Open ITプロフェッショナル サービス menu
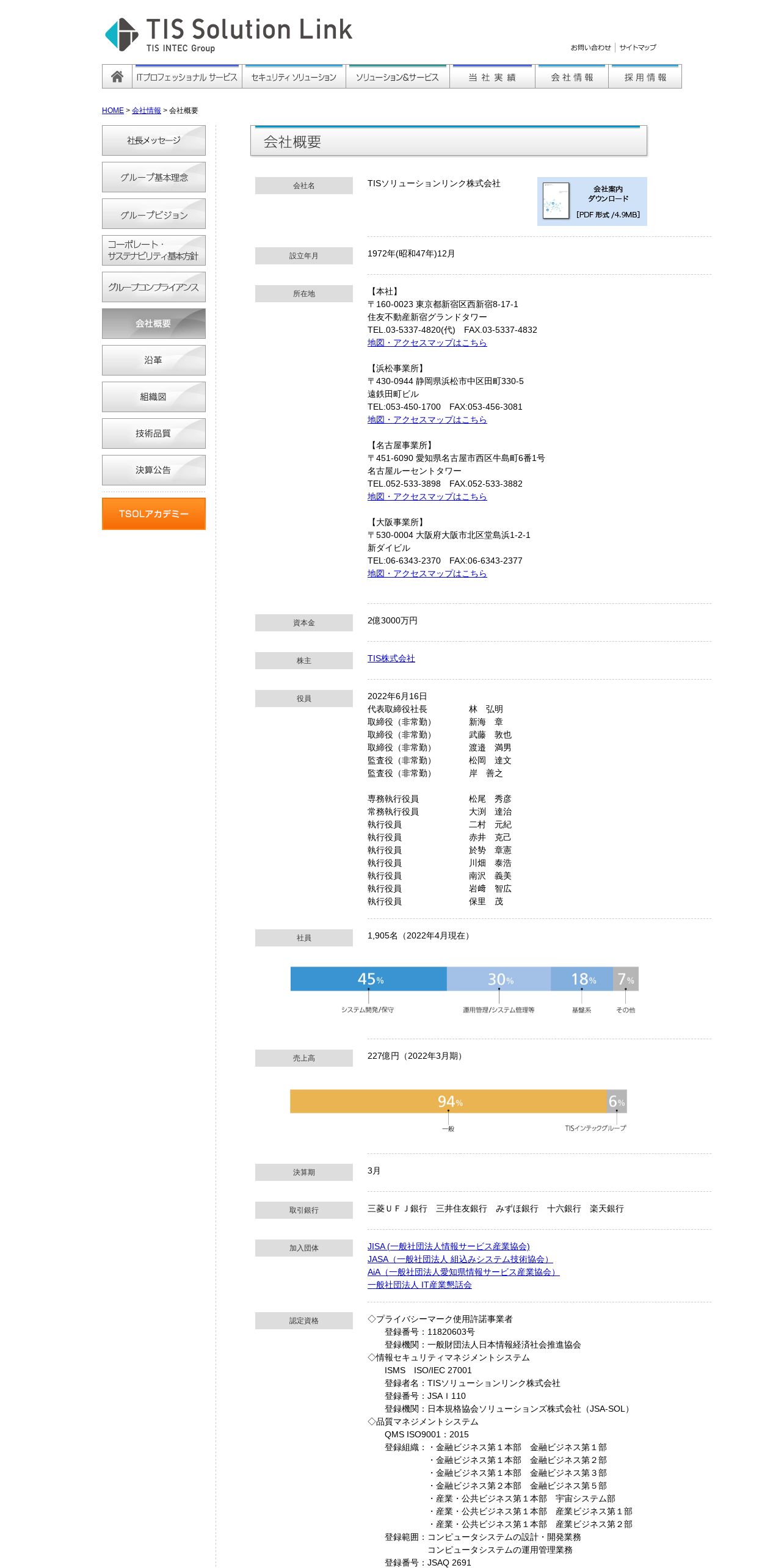 [x=187, y=77]
